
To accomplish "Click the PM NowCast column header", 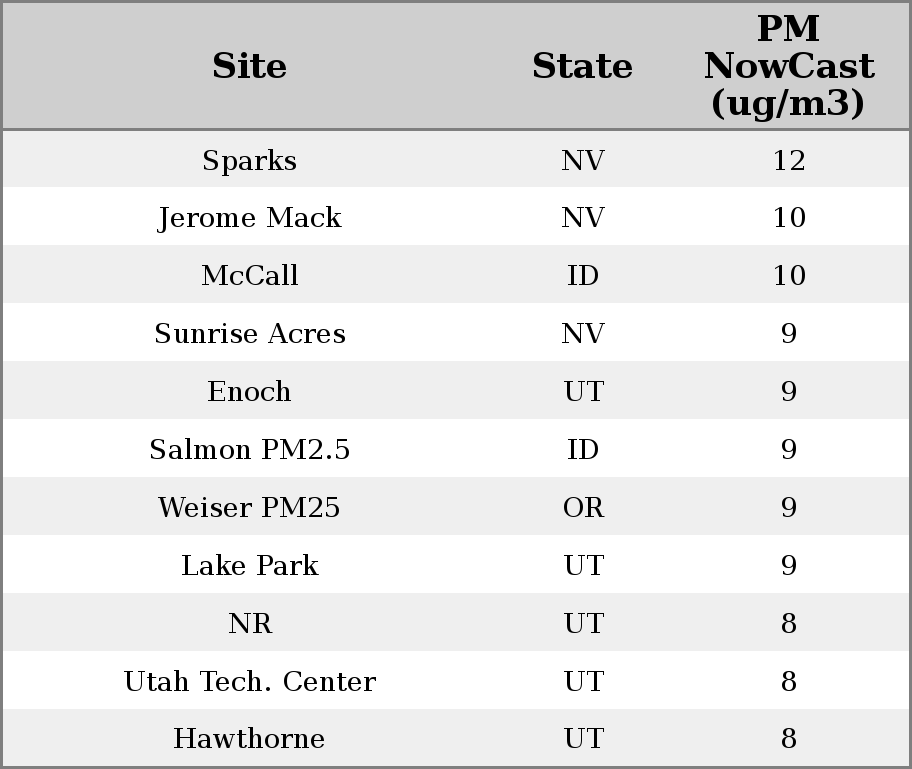I will tap(788, 66).
